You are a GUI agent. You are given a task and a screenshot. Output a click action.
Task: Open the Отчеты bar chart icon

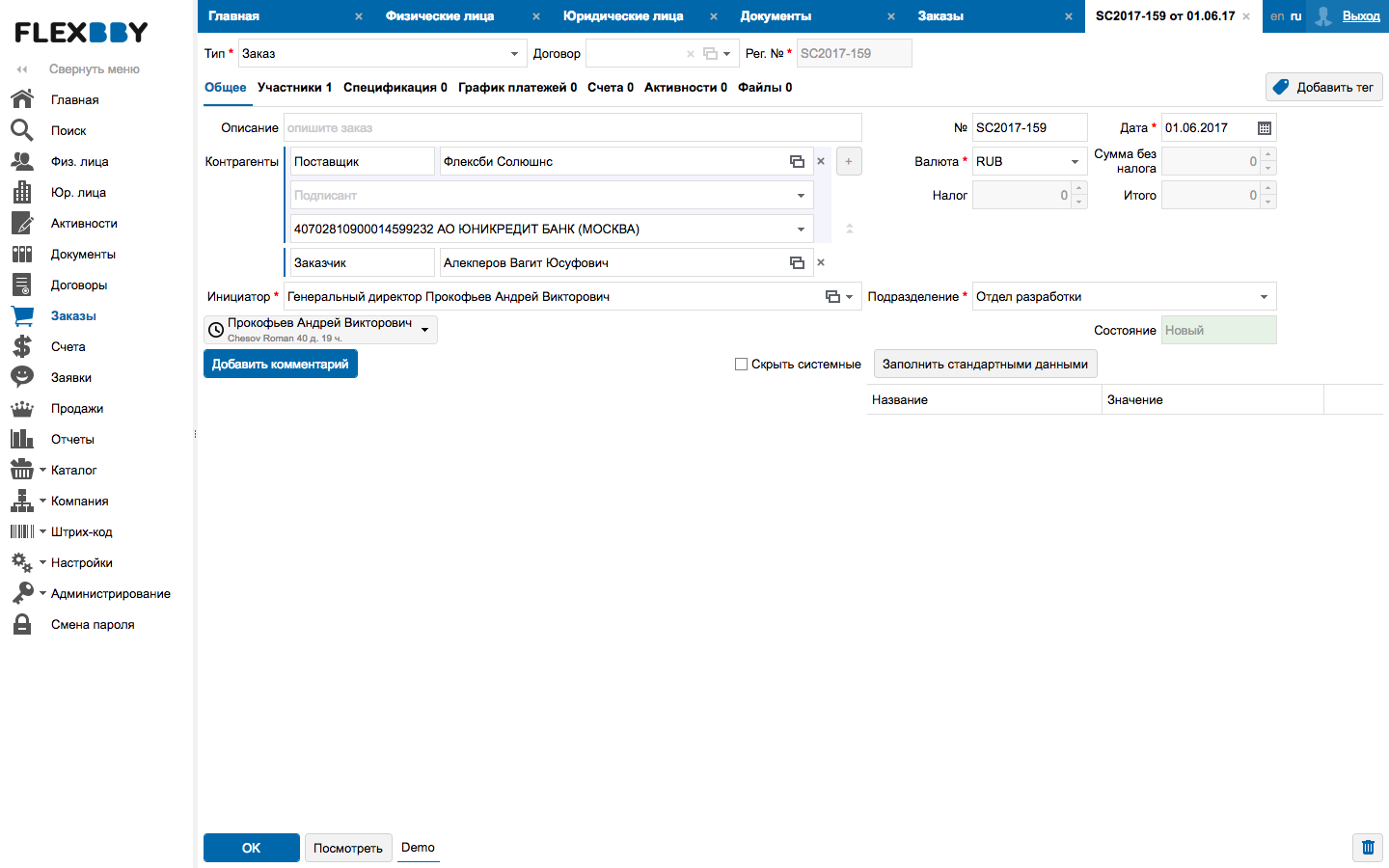point(22,439)
